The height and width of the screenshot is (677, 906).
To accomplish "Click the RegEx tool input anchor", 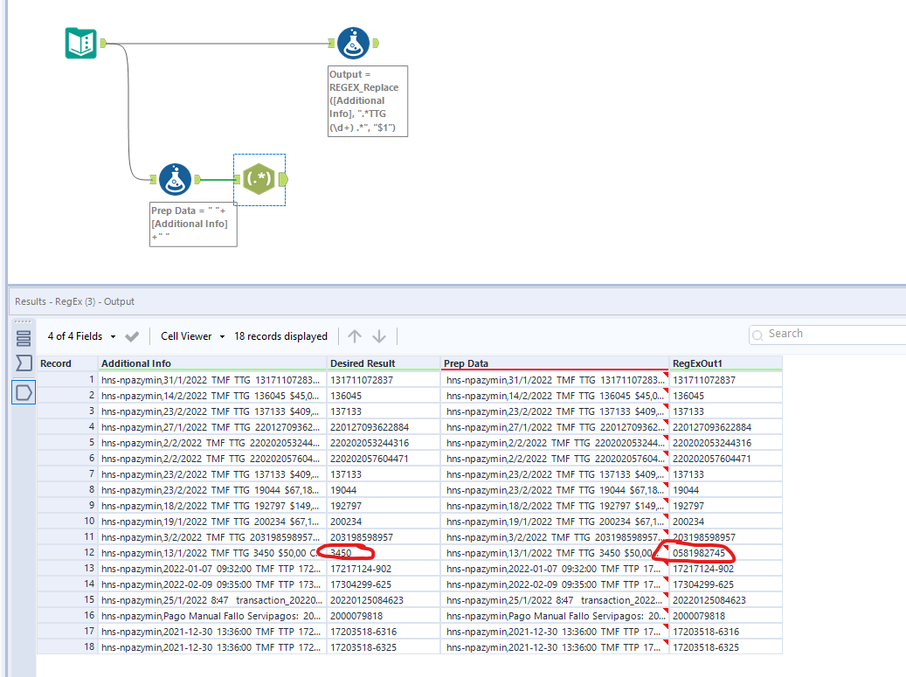I will [x=237, y=180].
